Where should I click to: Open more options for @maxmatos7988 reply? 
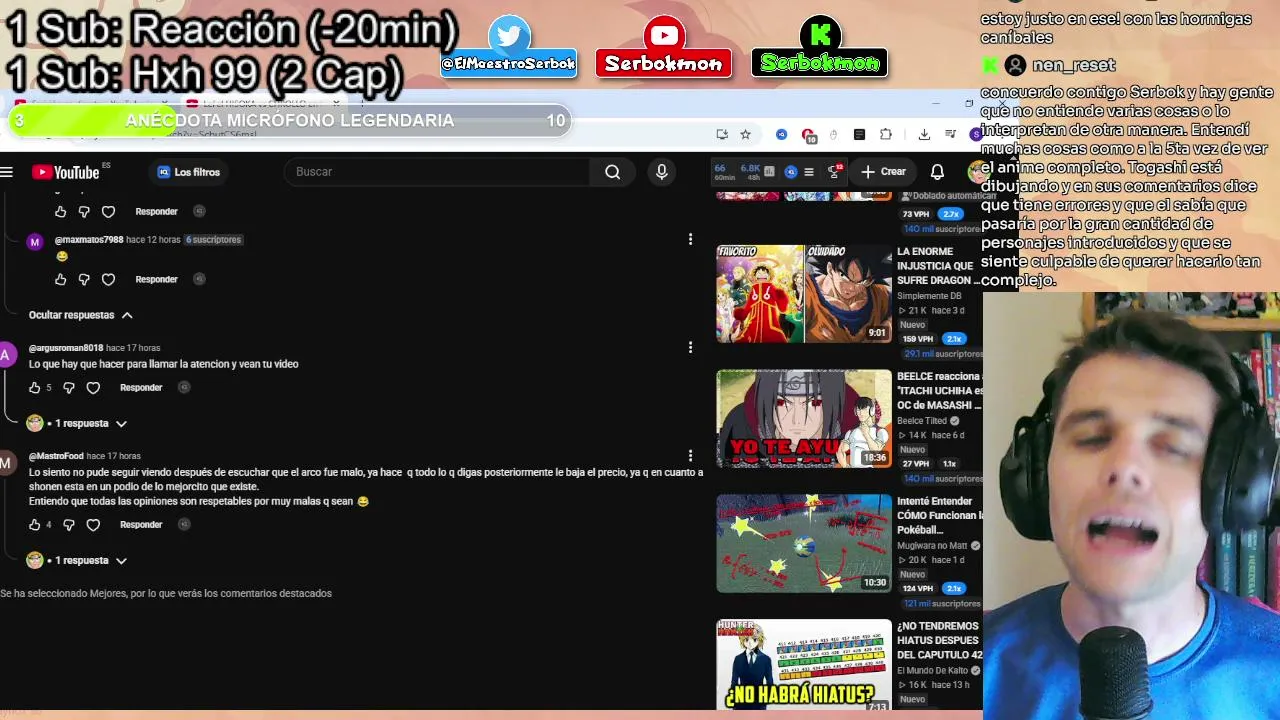690,240
